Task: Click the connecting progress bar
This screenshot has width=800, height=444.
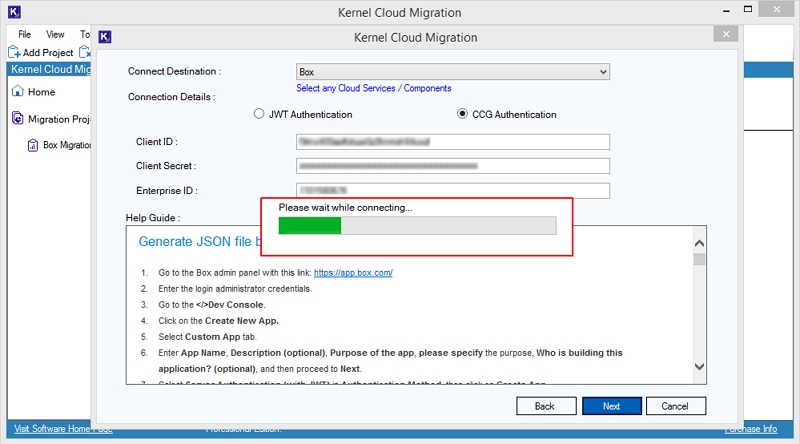Action: [x=417, y=226]
